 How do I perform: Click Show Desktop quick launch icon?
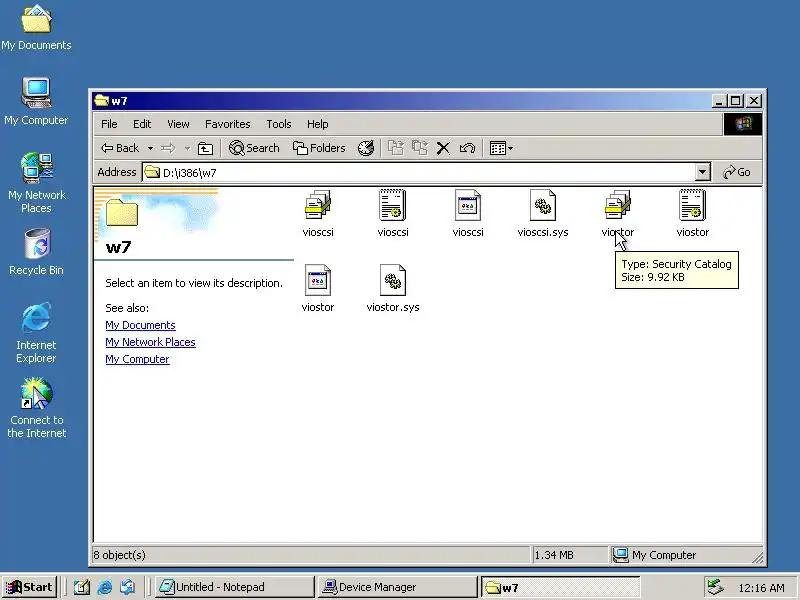(82, 587)
